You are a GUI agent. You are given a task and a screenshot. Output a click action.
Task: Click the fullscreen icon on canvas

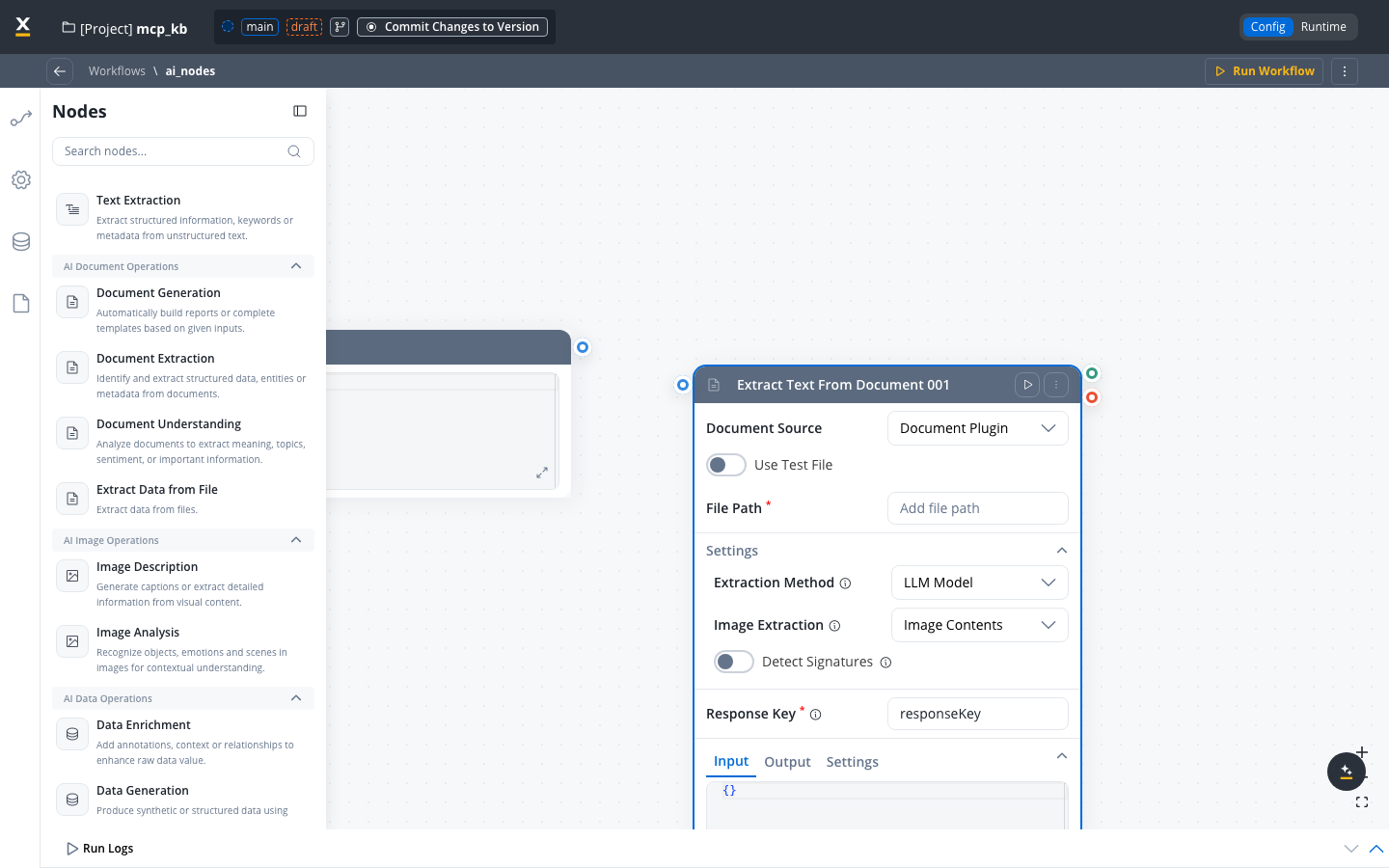[1362, 802]
